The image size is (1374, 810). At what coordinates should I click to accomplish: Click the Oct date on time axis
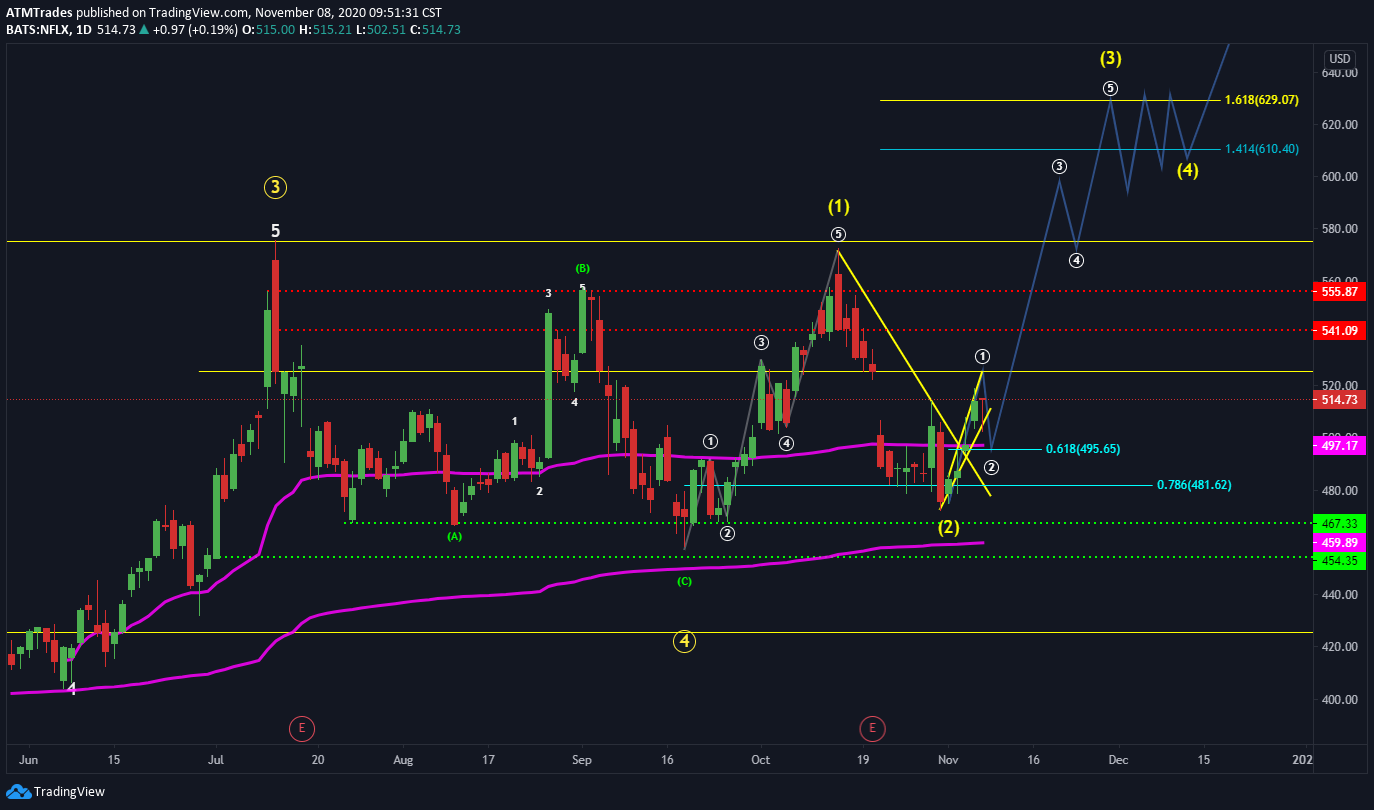(761, 760)
